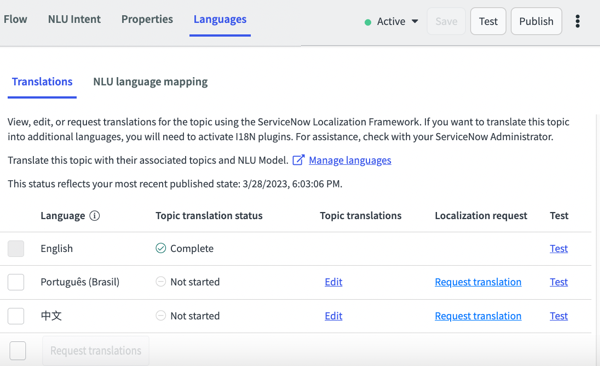Viewport: 600px width, 366px height.
Task: Go to the Properties tab
Action: tap(147, 19)
